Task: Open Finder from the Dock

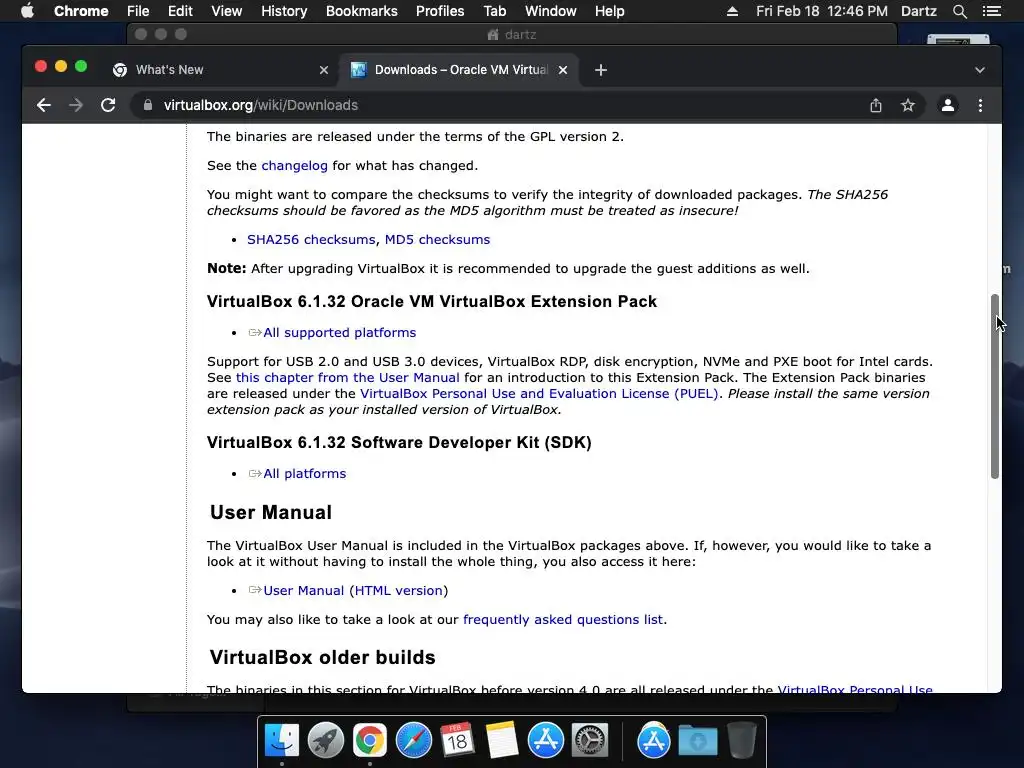Action: (281, 741)
